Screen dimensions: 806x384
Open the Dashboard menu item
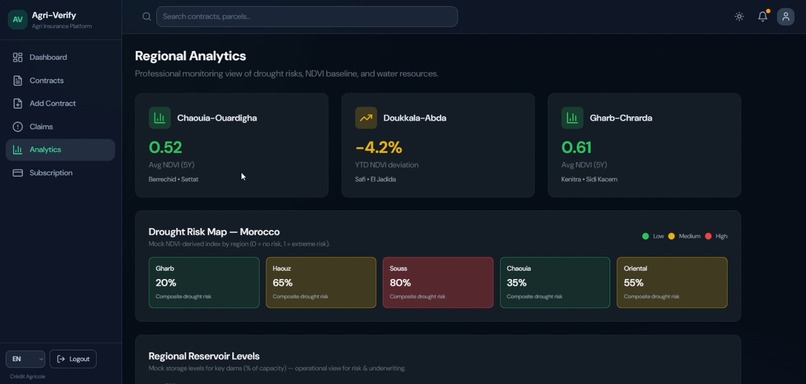point(60,57)
